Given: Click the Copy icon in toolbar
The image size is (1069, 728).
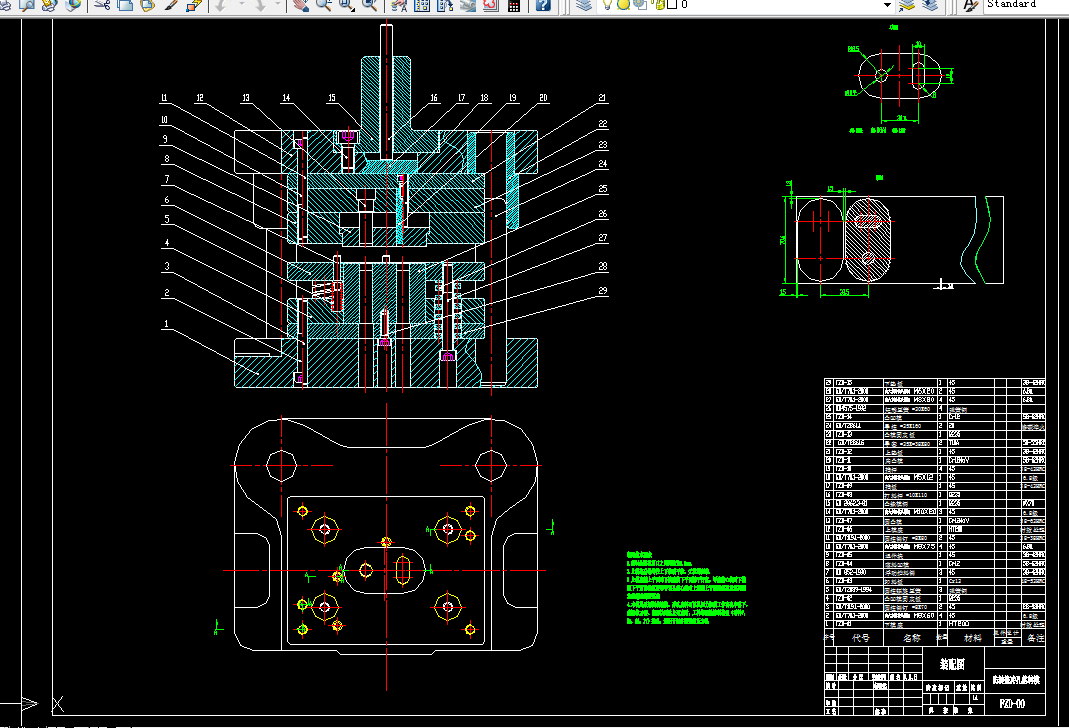Looking at the screenshot, I should pos(125,5).
